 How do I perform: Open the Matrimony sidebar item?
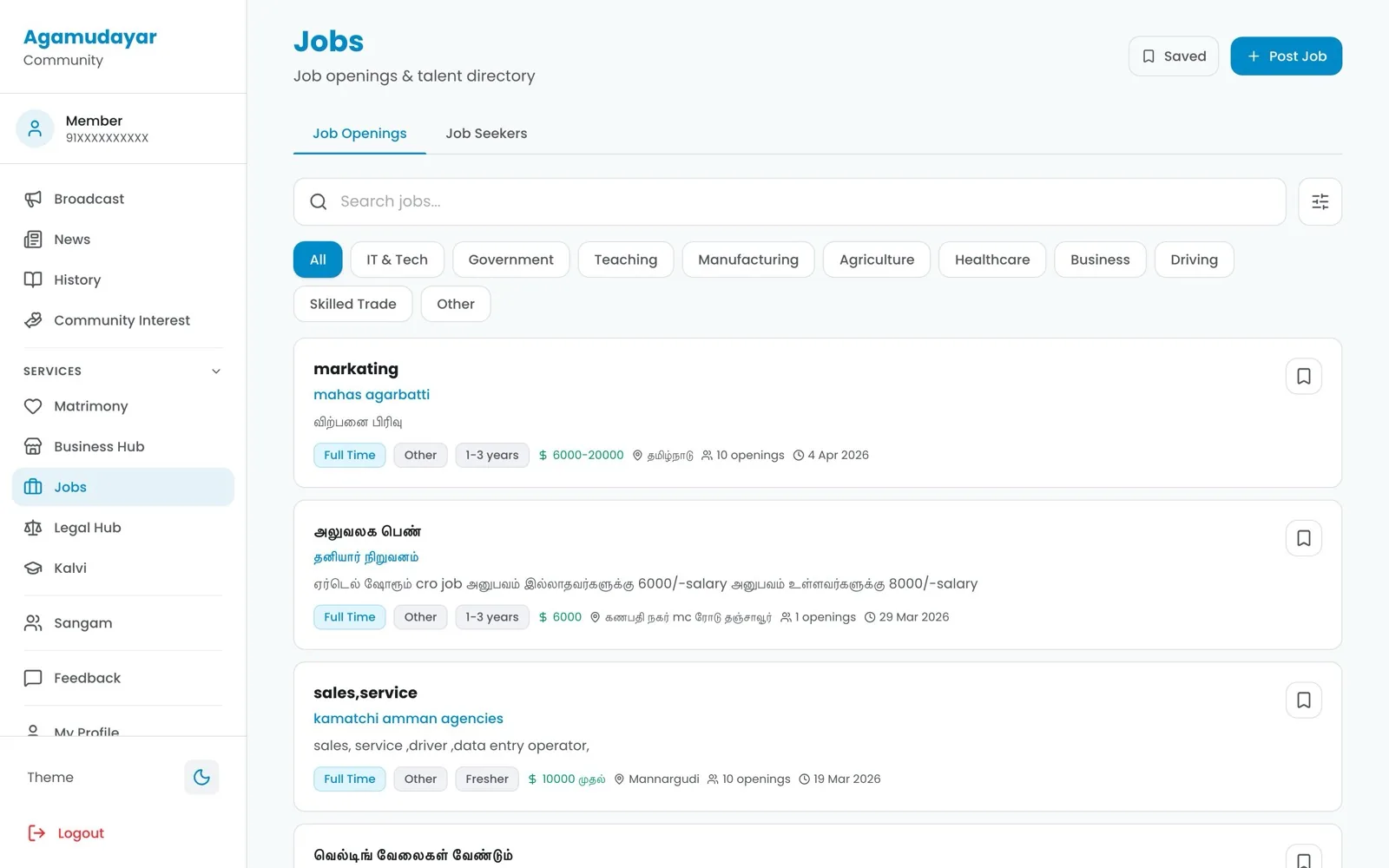[123, 406]
